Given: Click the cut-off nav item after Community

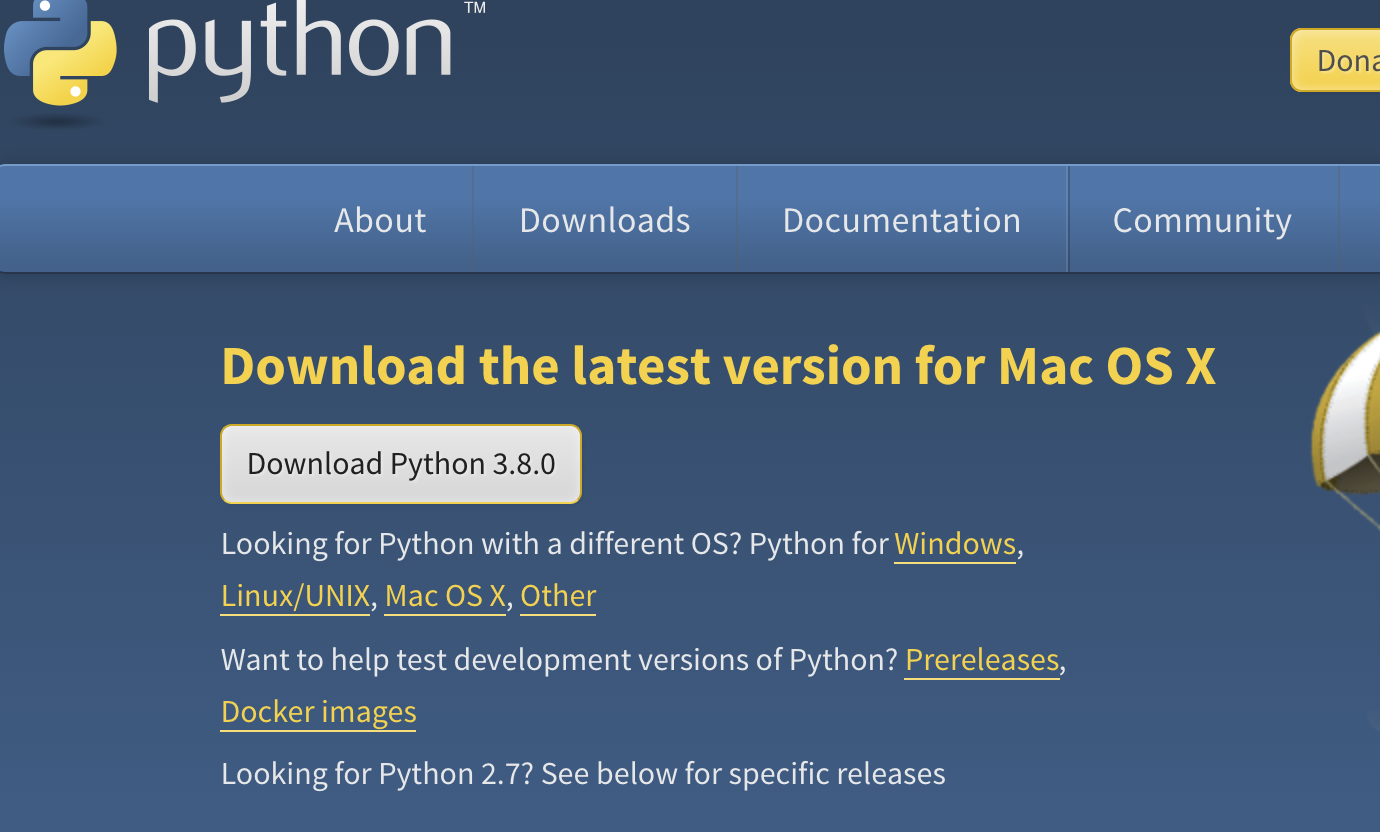Looking at the screenshot, I should point(1361,220).
